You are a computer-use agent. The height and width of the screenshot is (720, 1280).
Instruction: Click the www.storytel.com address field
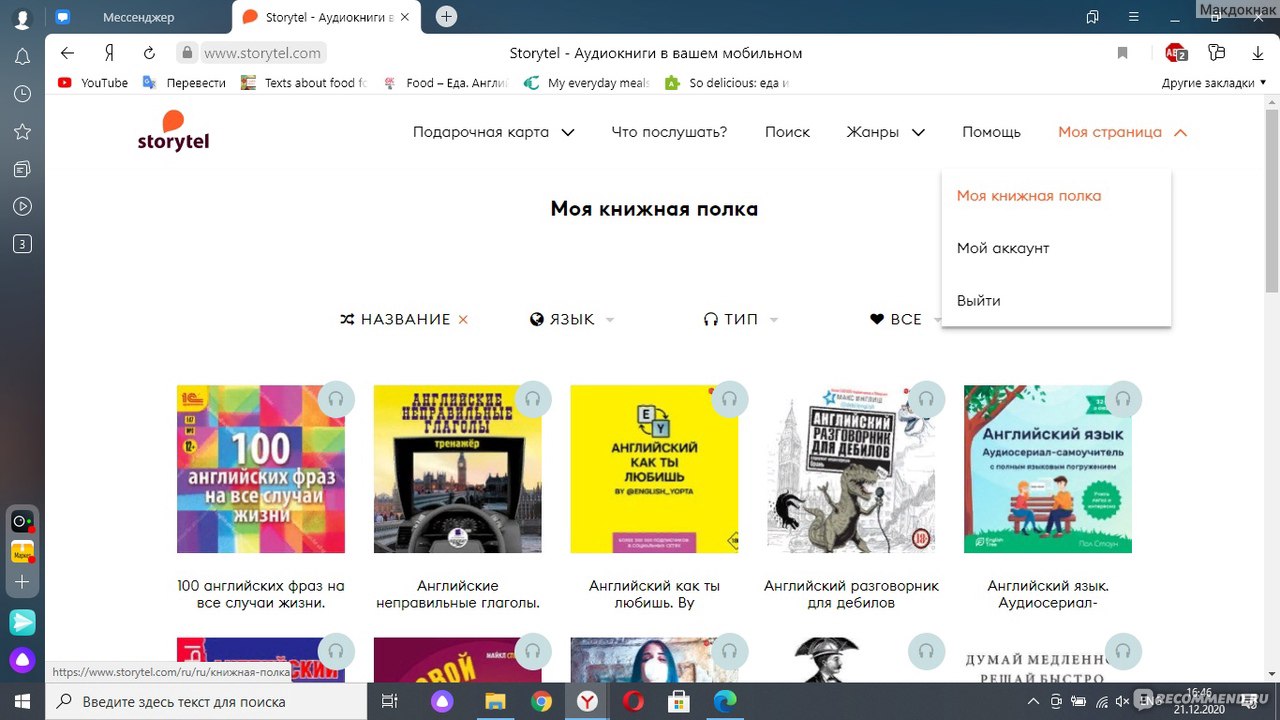[264, 53]
